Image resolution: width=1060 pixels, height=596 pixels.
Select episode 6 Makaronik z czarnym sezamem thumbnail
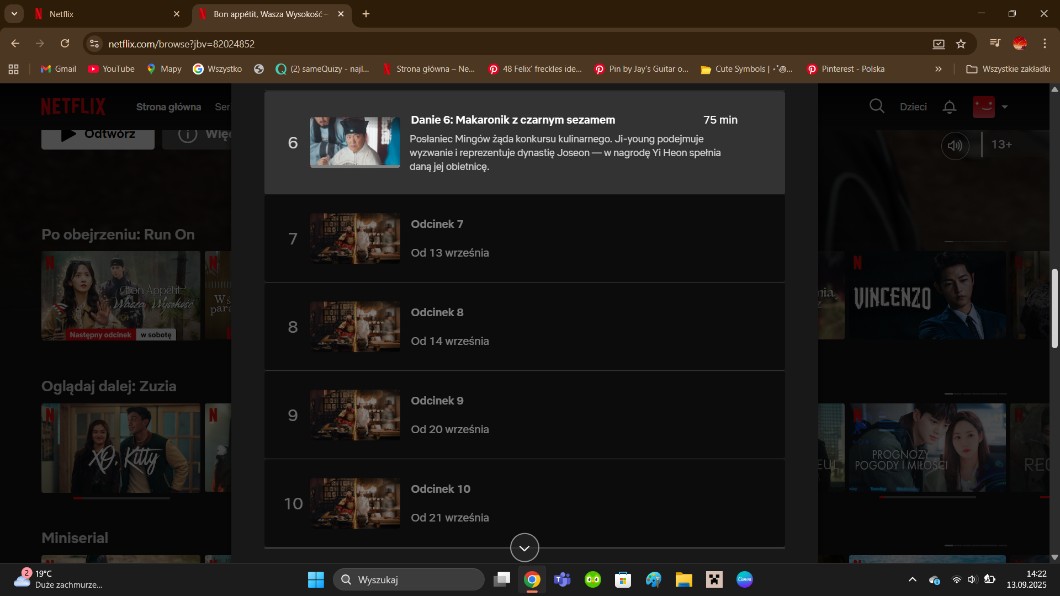pos(354,142)
